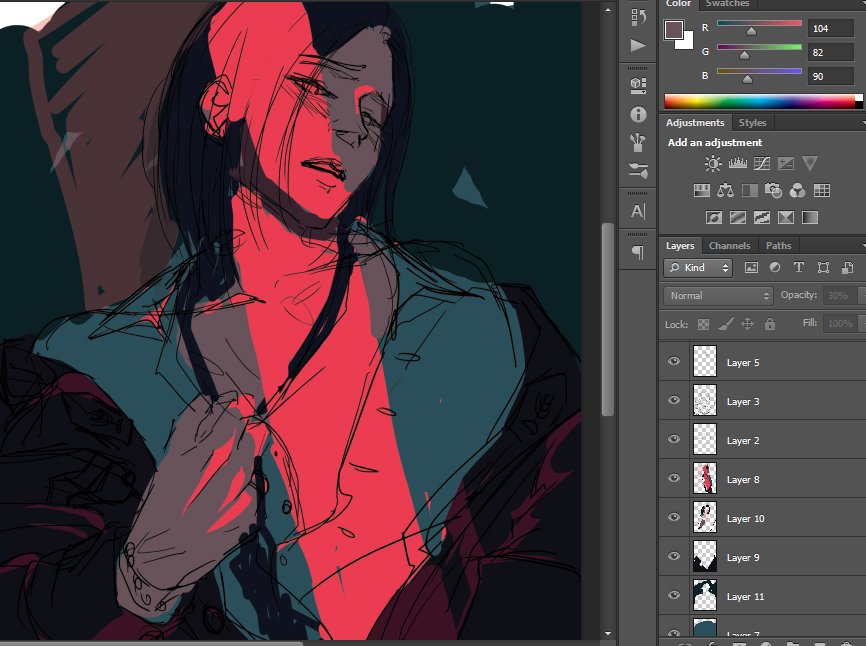This screenshot has height=646, width=866.
Task: Filter layers by type layers icon
Action: click(799, 268)
